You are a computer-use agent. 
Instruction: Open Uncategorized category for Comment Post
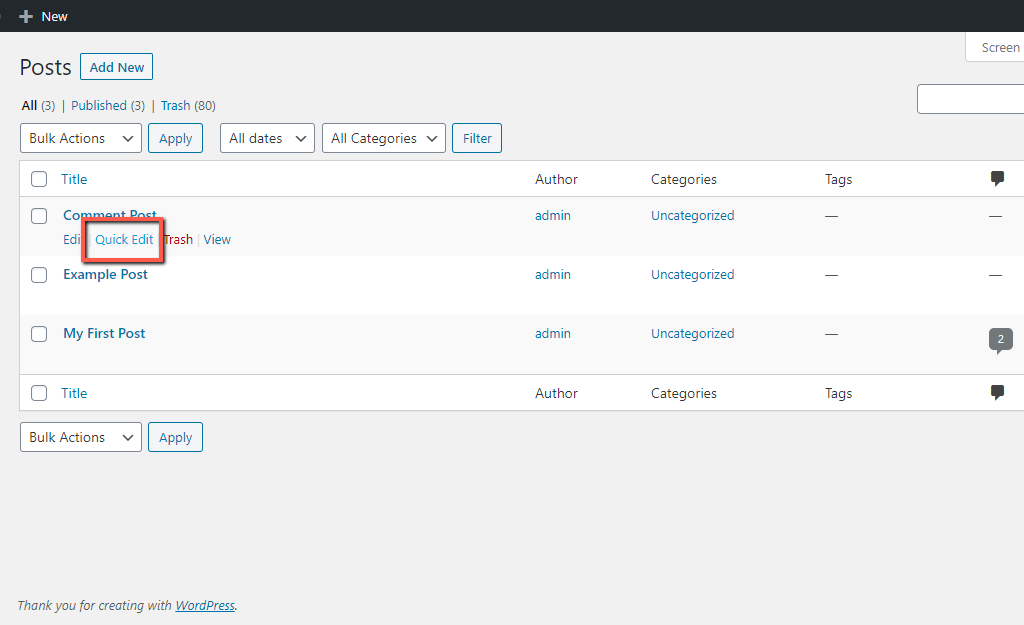coord(692,216)
